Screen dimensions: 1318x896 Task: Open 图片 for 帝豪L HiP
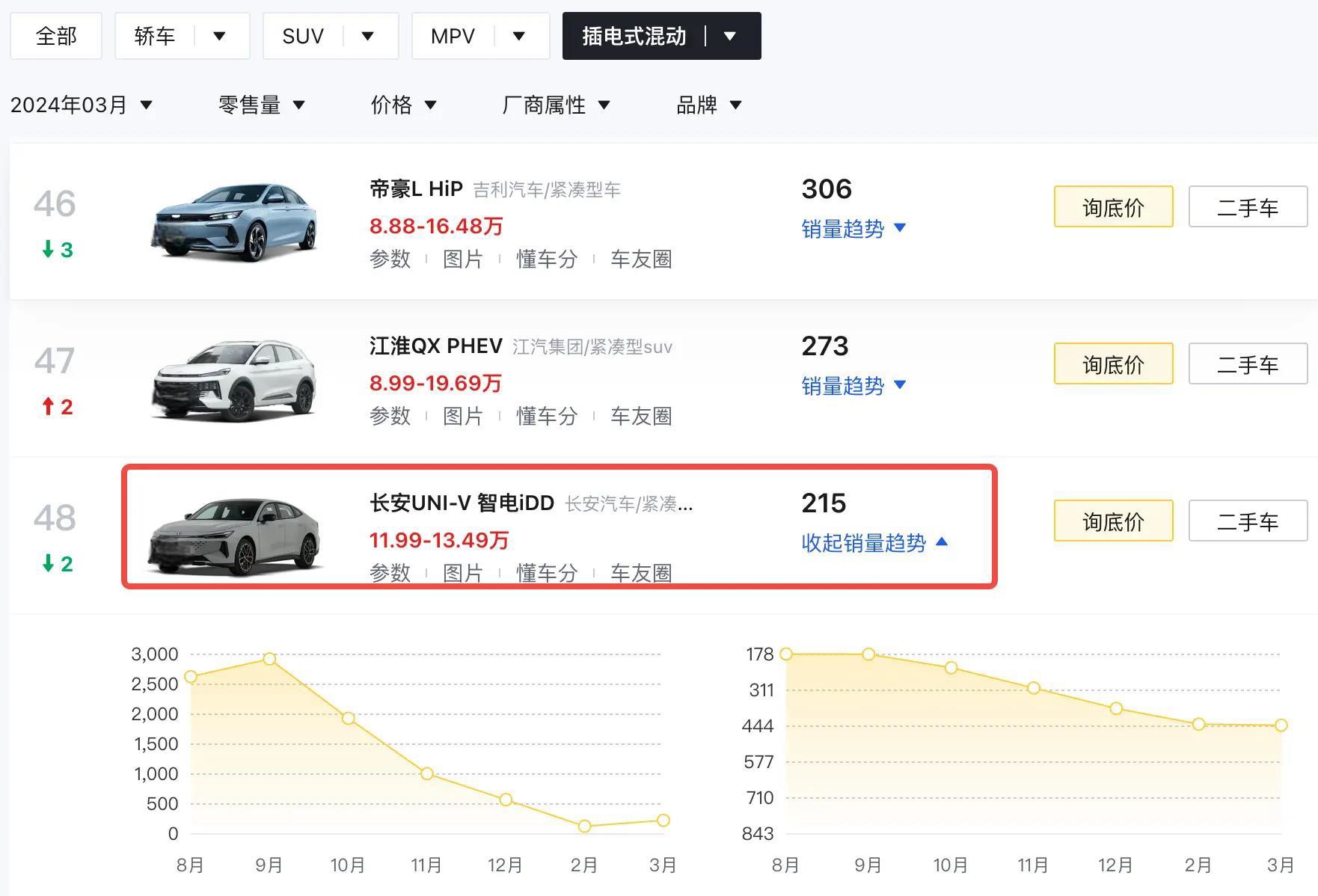(x=463, y=259)
